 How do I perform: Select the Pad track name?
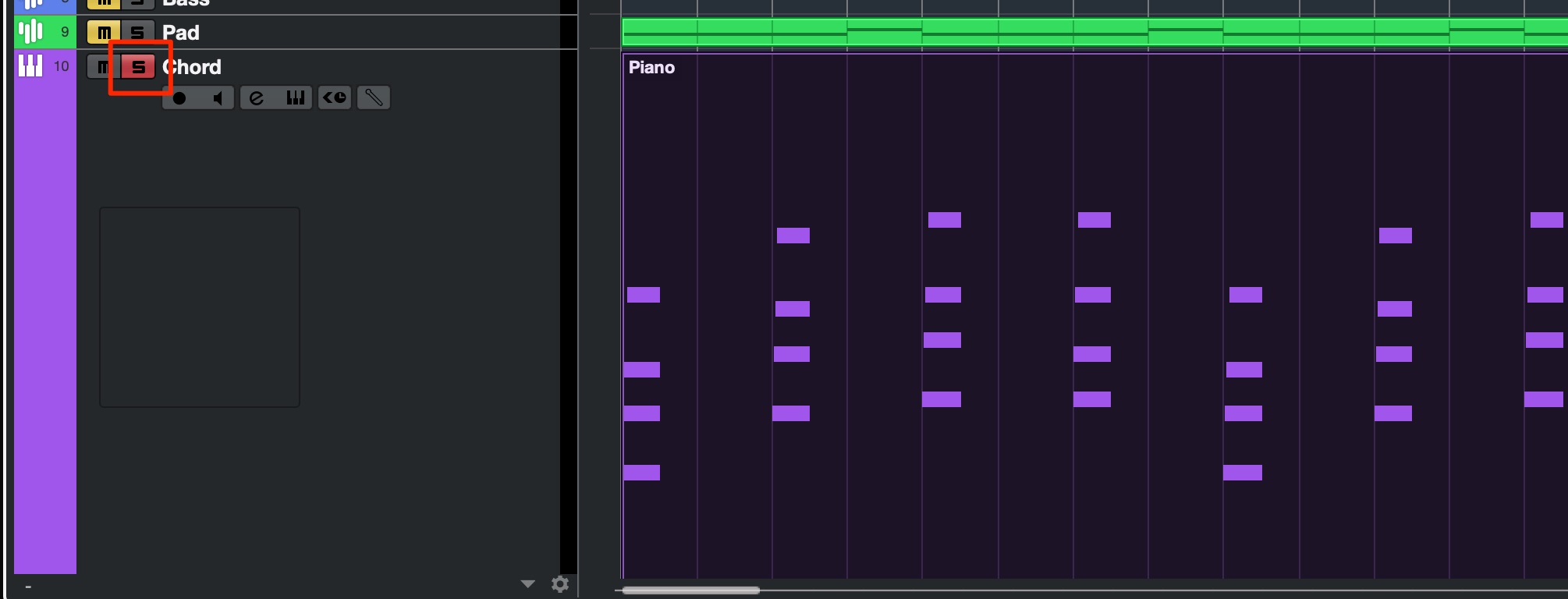(181, 33)
